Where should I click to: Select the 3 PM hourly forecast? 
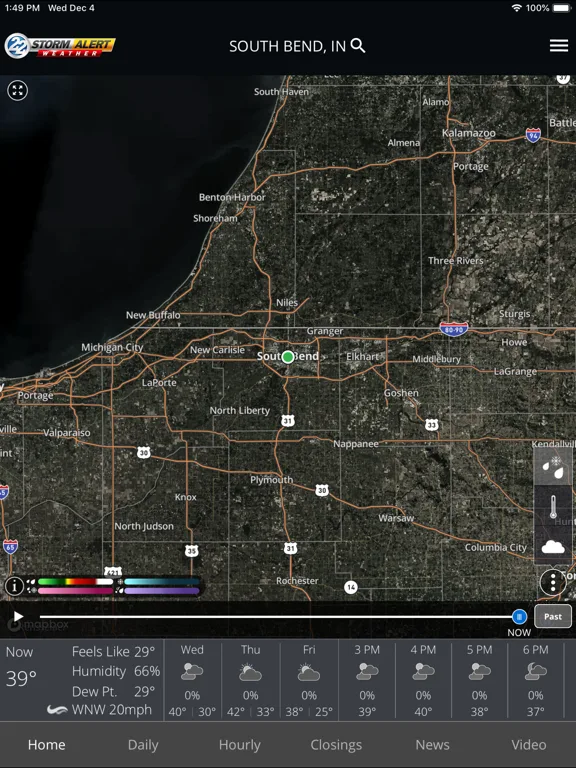(x=367, y=680)
